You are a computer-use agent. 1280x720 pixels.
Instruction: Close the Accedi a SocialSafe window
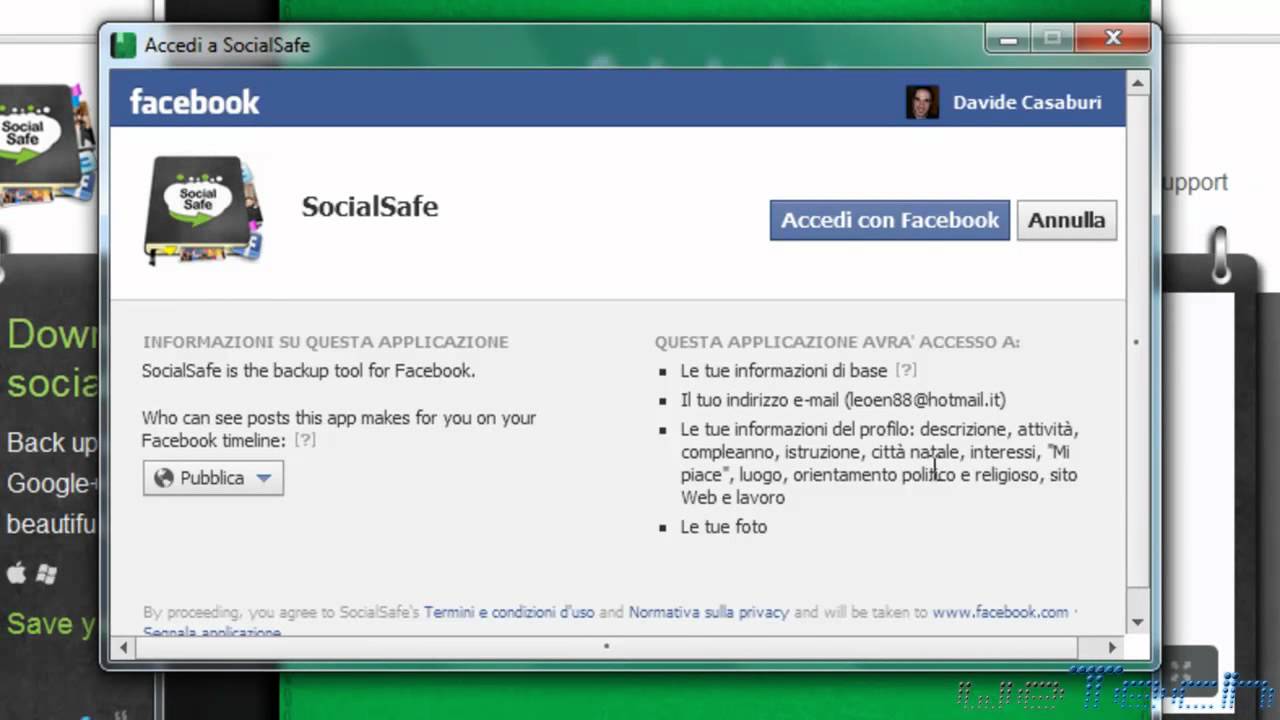tap(1114, 39)
